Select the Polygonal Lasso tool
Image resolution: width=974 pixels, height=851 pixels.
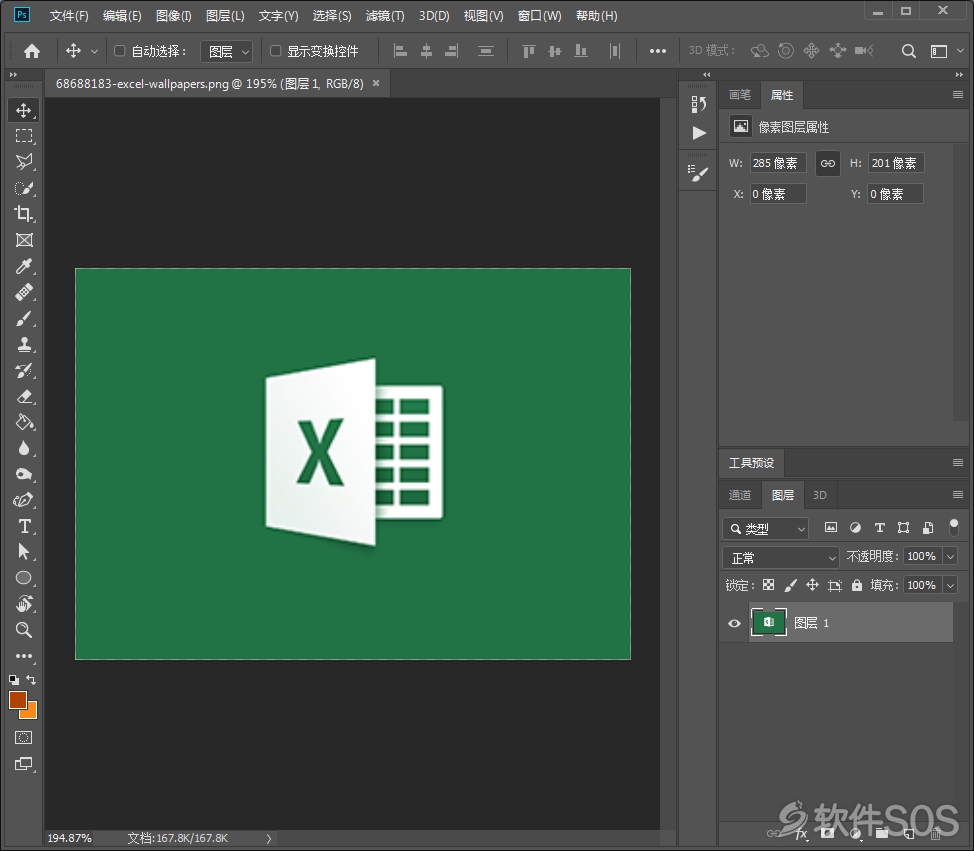point(24,162)
